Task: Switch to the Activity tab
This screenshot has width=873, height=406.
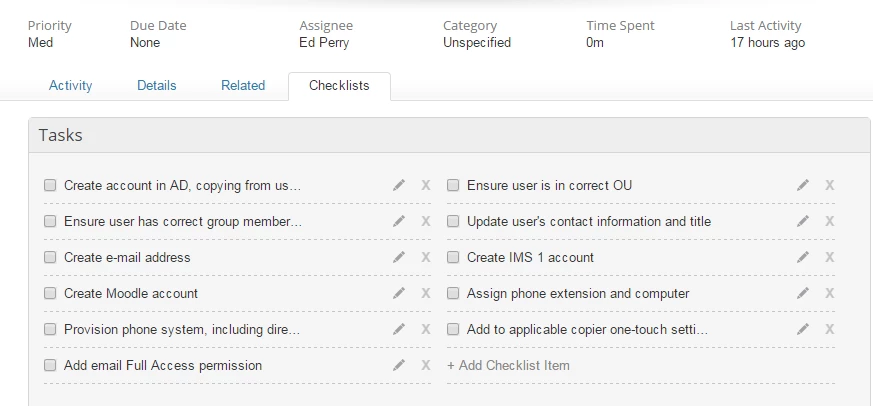Action: point(70,86)
